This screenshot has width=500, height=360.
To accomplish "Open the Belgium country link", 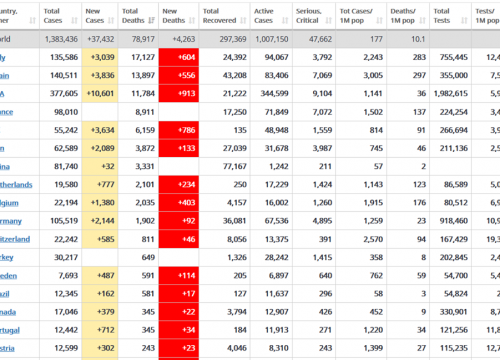I will coord(9,203).
